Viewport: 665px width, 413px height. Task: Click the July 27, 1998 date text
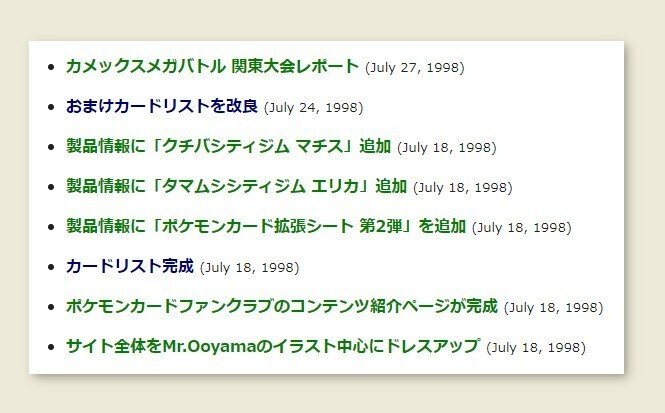coord(415,68)
